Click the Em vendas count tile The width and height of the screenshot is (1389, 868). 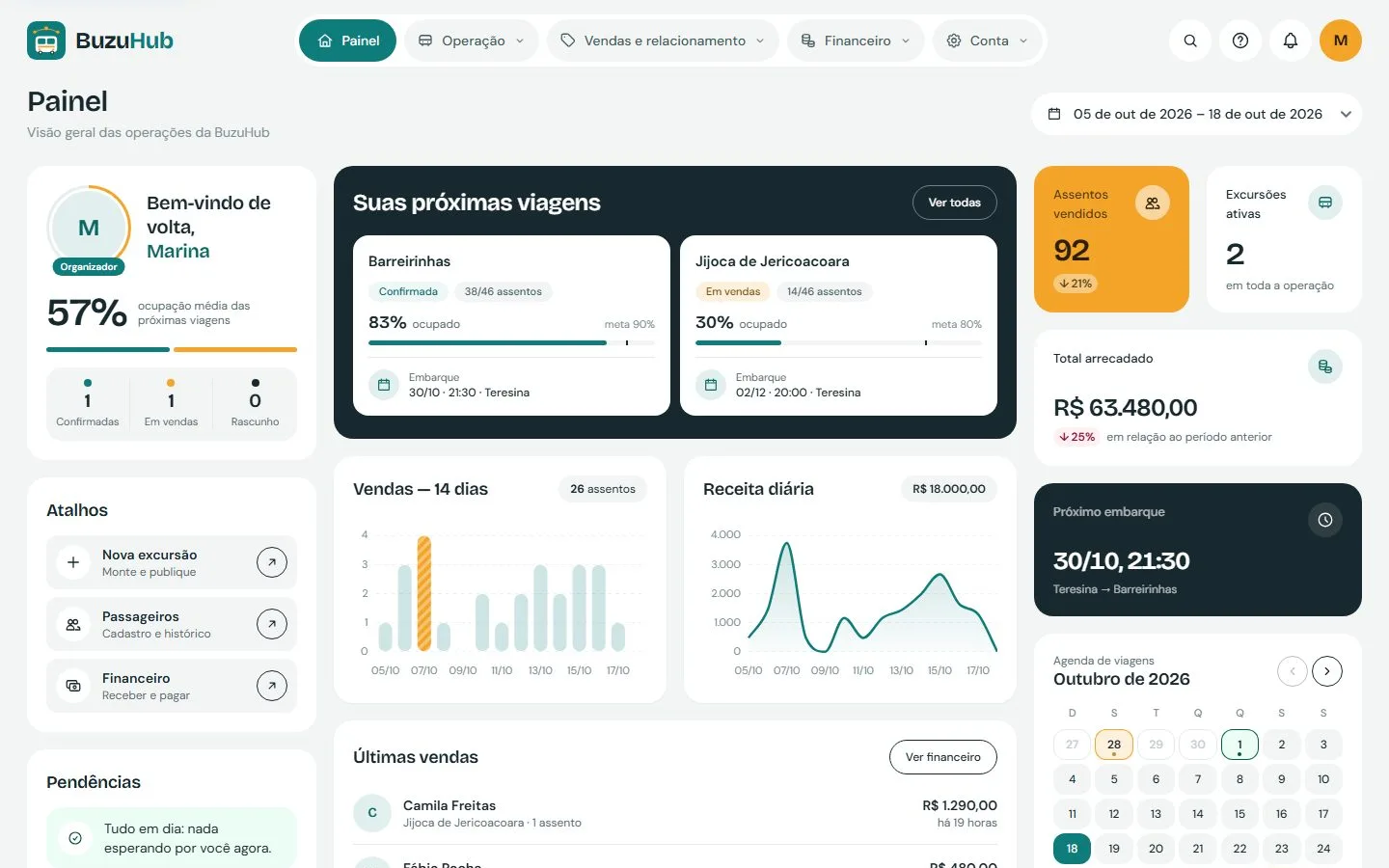(x=171, y=404)
